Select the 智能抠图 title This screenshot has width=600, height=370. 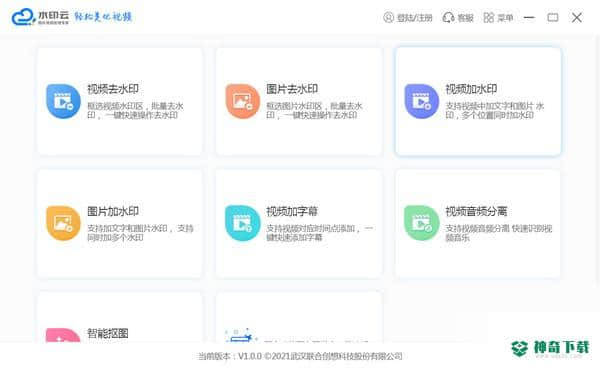pos(108,333)
